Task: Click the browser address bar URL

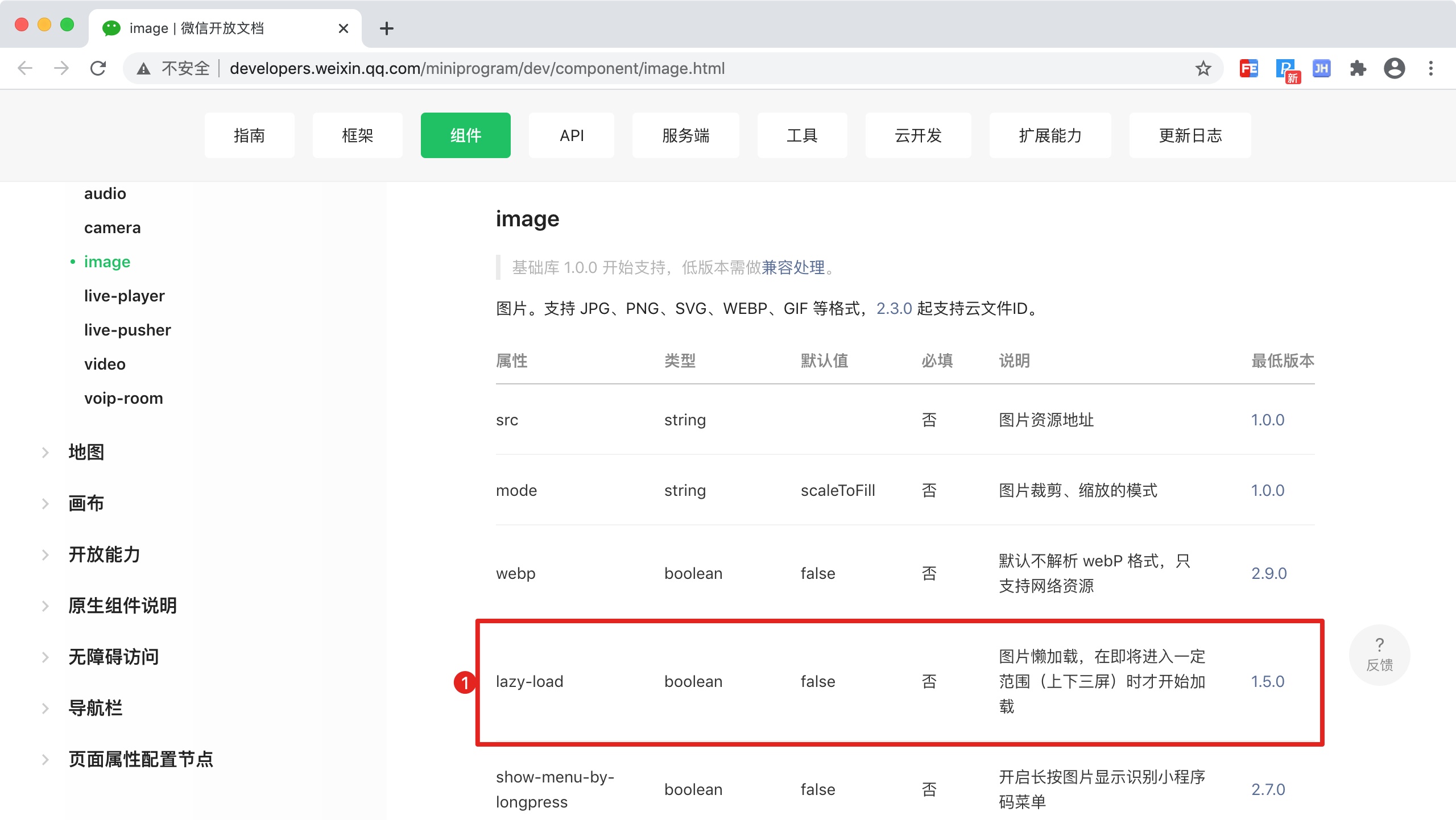Action: pyautogui.click(x=477, y=68)
